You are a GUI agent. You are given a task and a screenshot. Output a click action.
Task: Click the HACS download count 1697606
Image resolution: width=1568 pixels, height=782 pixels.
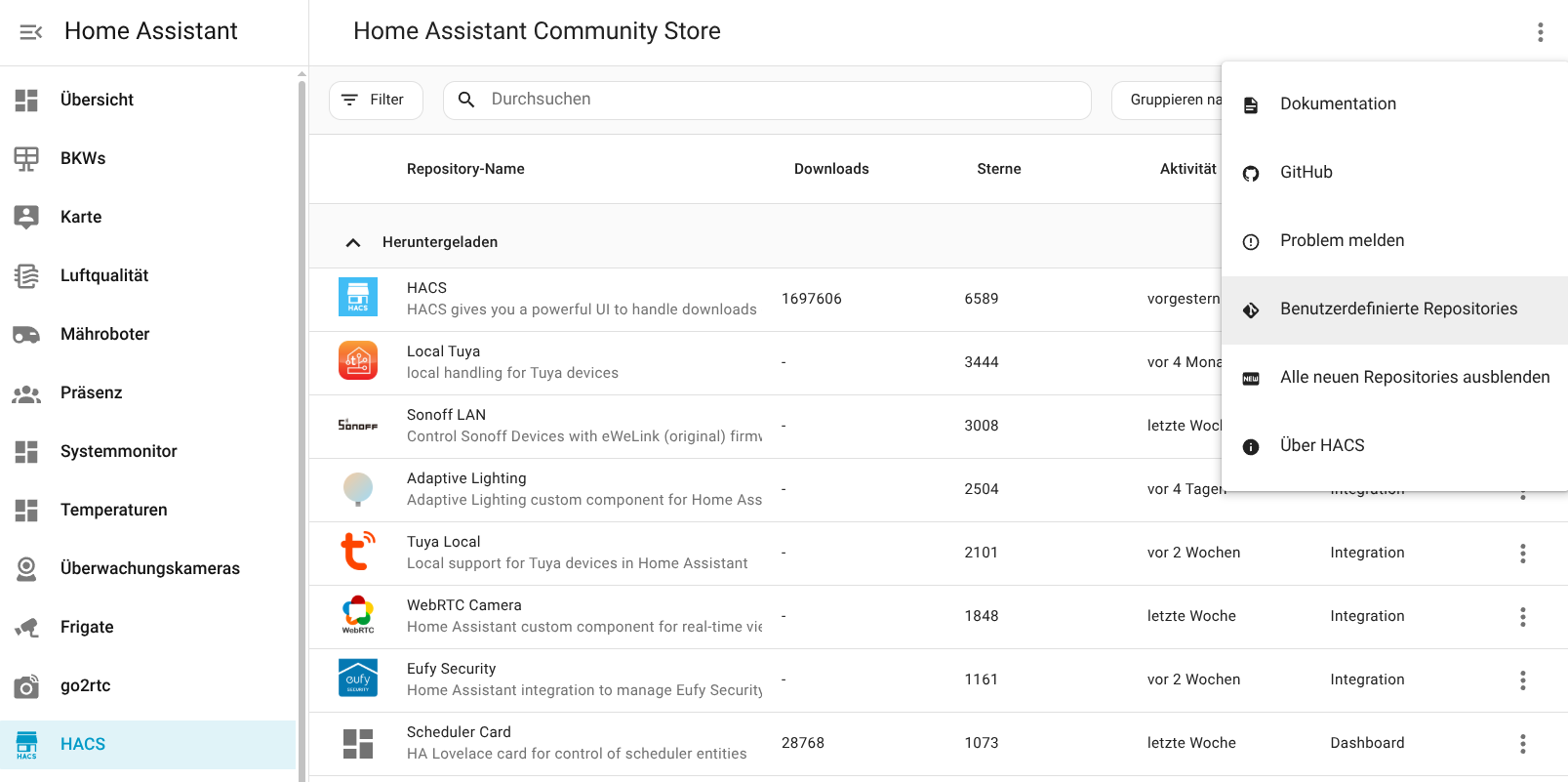(x=811, y=299)
